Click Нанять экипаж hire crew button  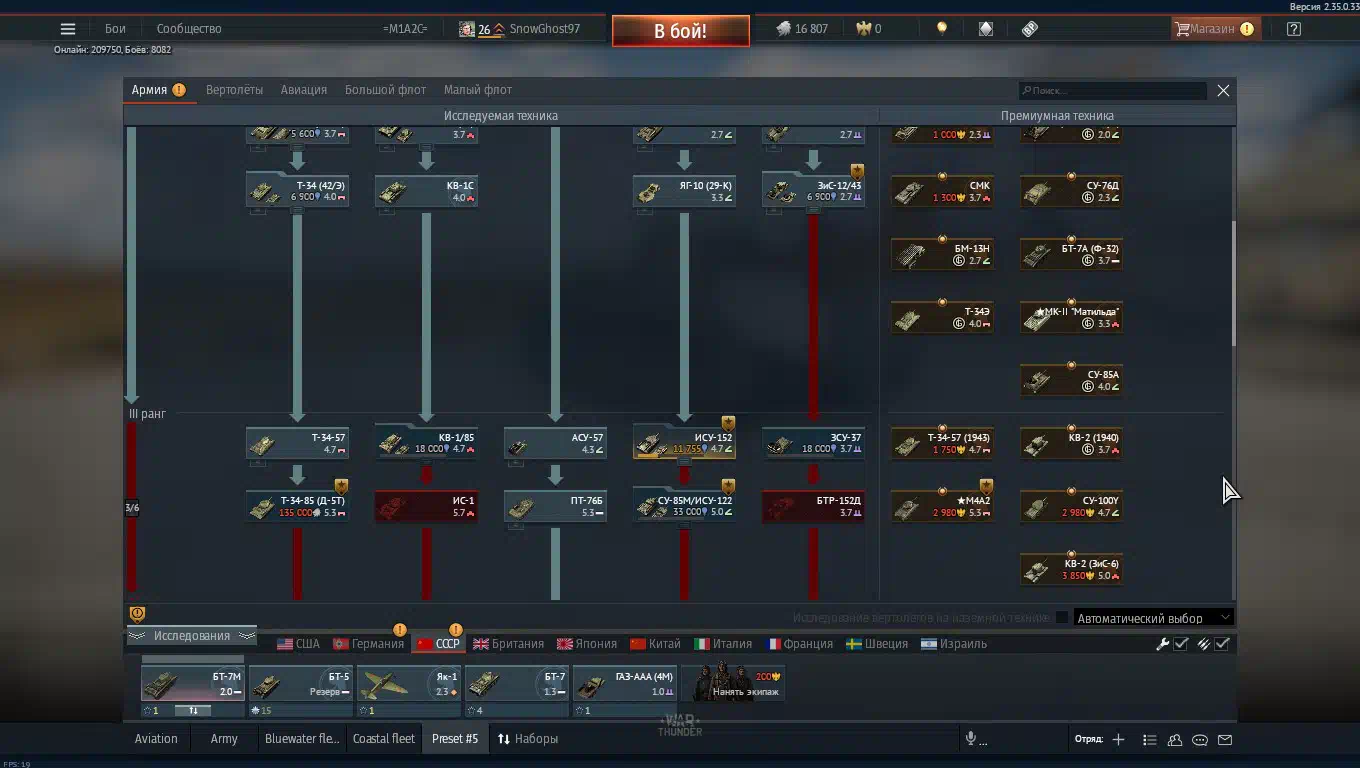733,683
